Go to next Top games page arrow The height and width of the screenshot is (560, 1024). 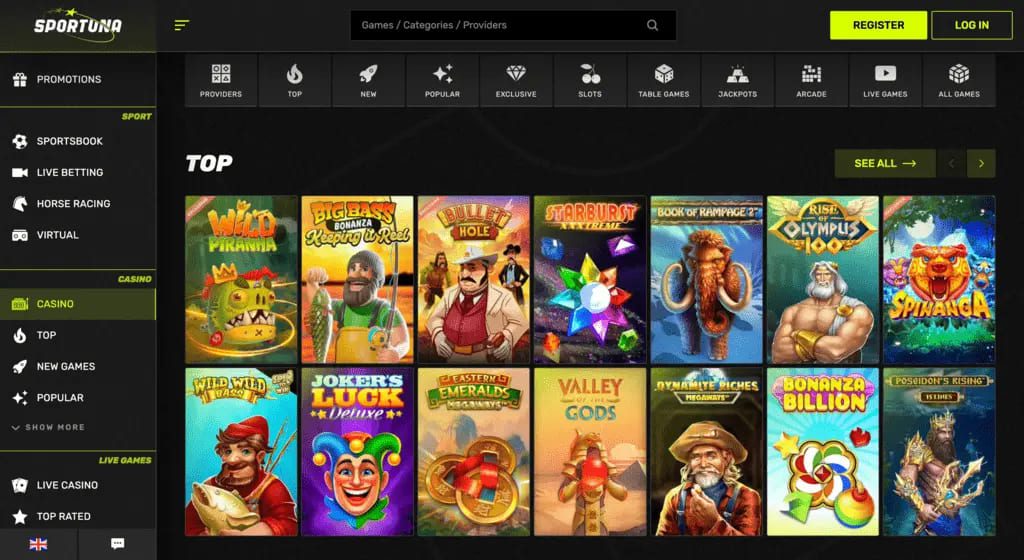pos(981,163)
